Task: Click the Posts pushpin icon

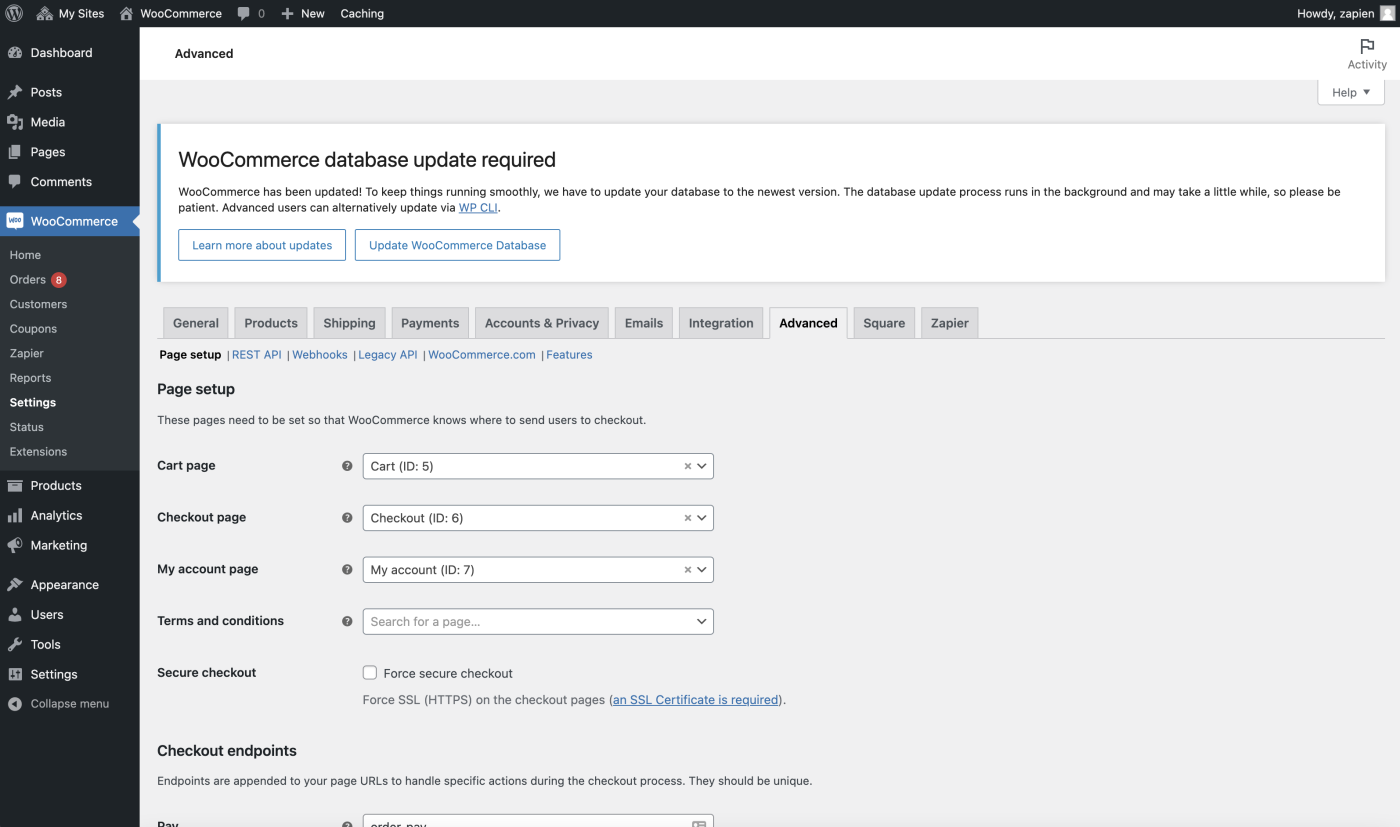Action: coord(15,92)
